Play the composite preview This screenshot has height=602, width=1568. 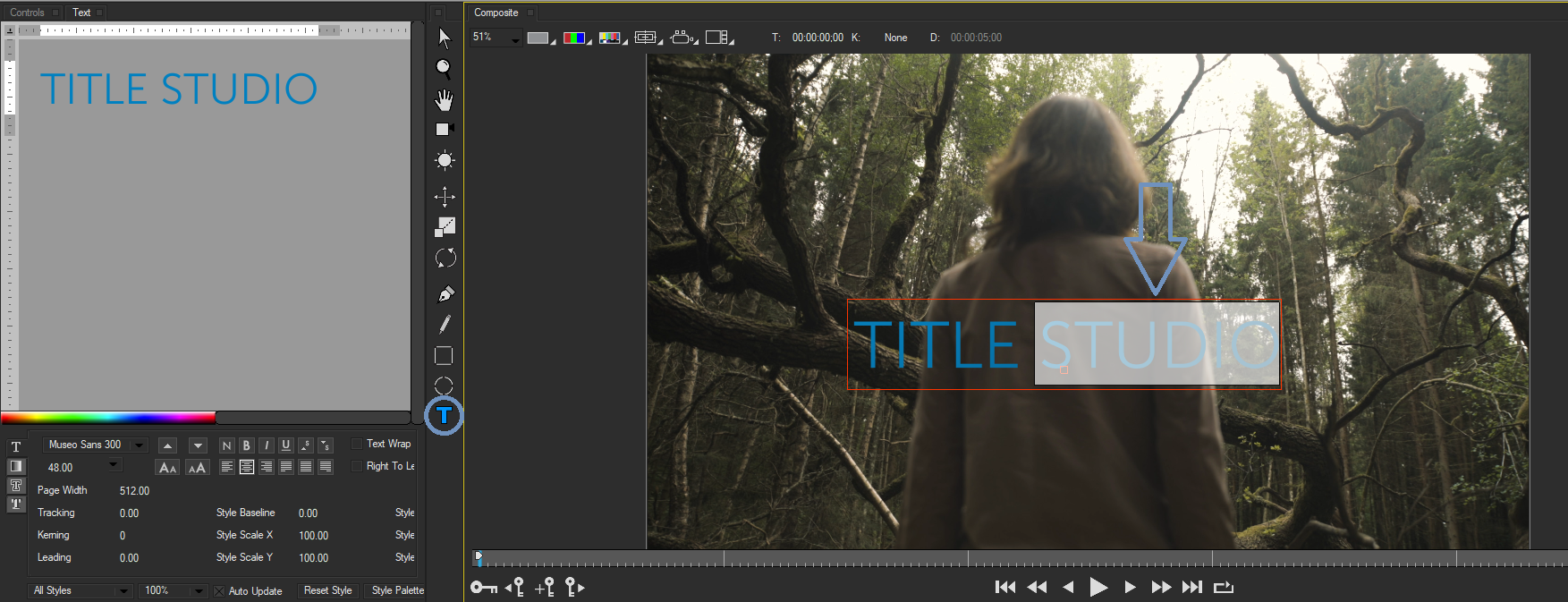[1098, 588]
